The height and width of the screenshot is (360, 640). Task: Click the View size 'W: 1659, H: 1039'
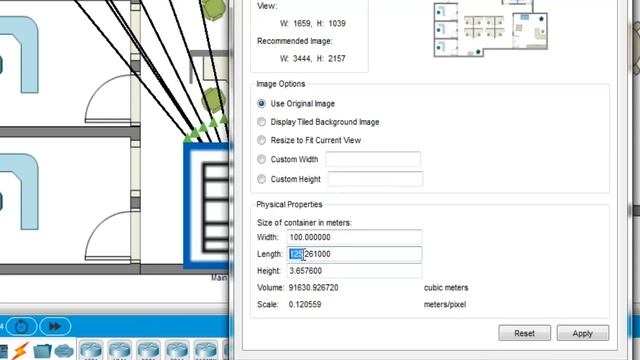[313, 24]
